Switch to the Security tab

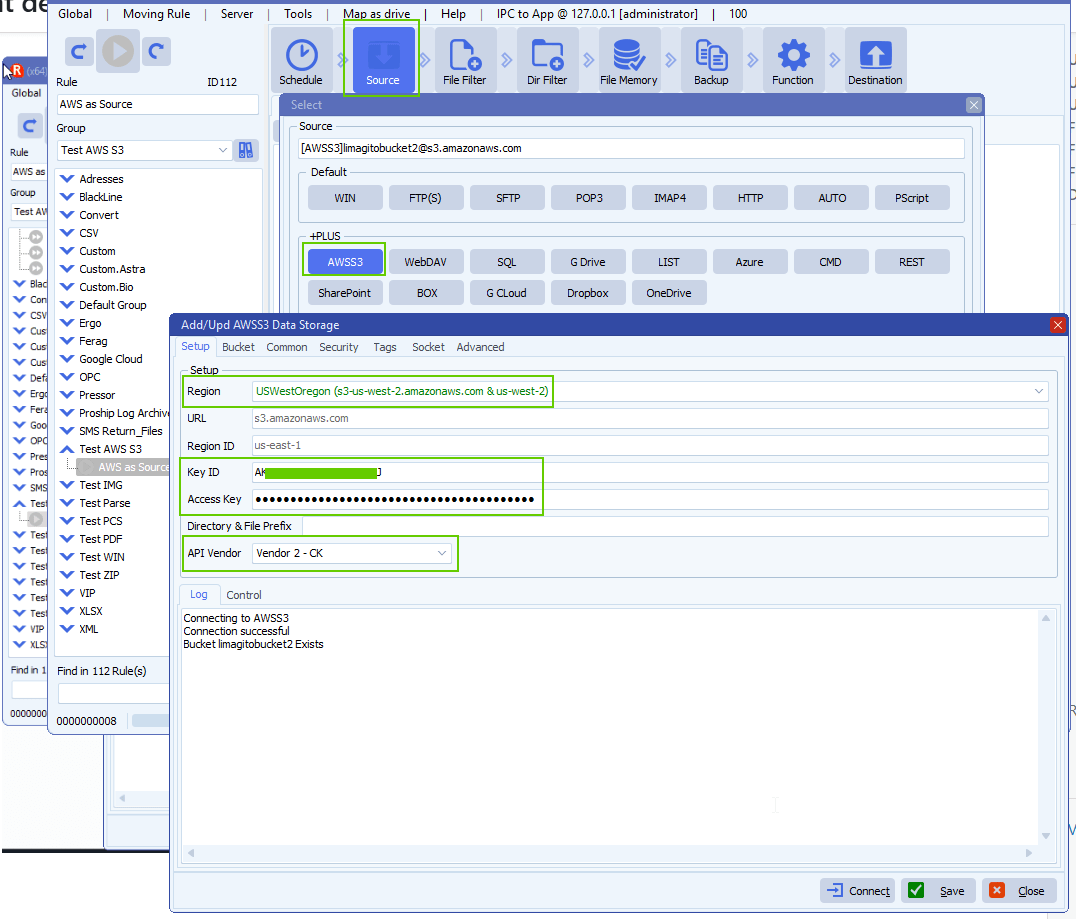coord(338,347)
